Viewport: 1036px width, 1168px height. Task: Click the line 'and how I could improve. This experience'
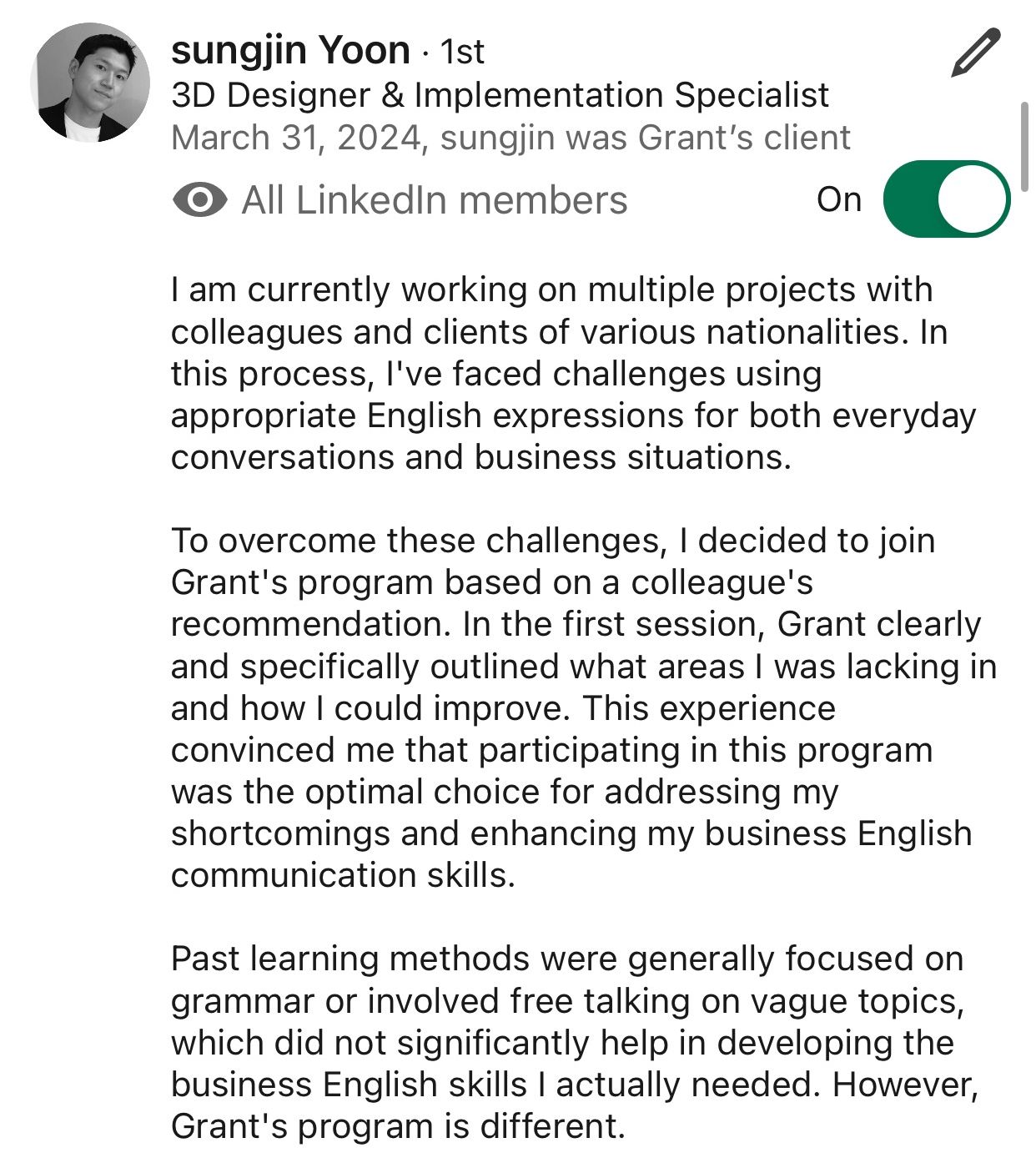(503, 707)
